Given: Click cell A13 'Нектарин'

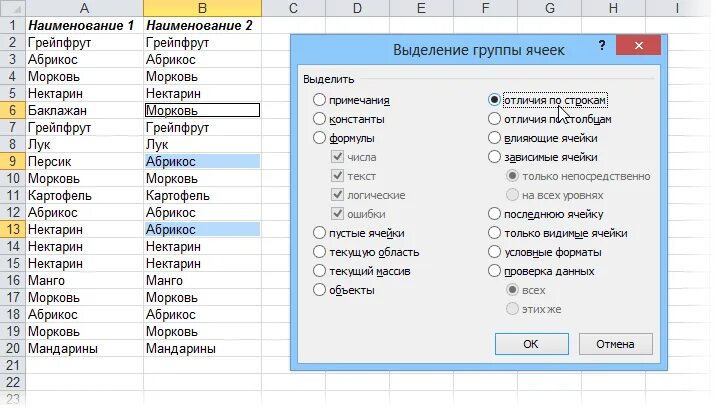Looking at the screenshot, I should pos(84,229).
